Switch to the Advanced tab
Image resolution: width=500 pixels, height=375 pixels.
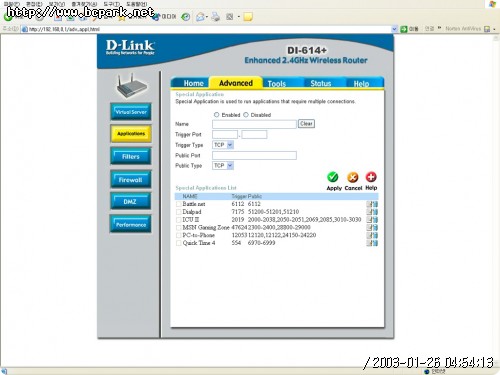pyautogui.click(x=236, y=83)
